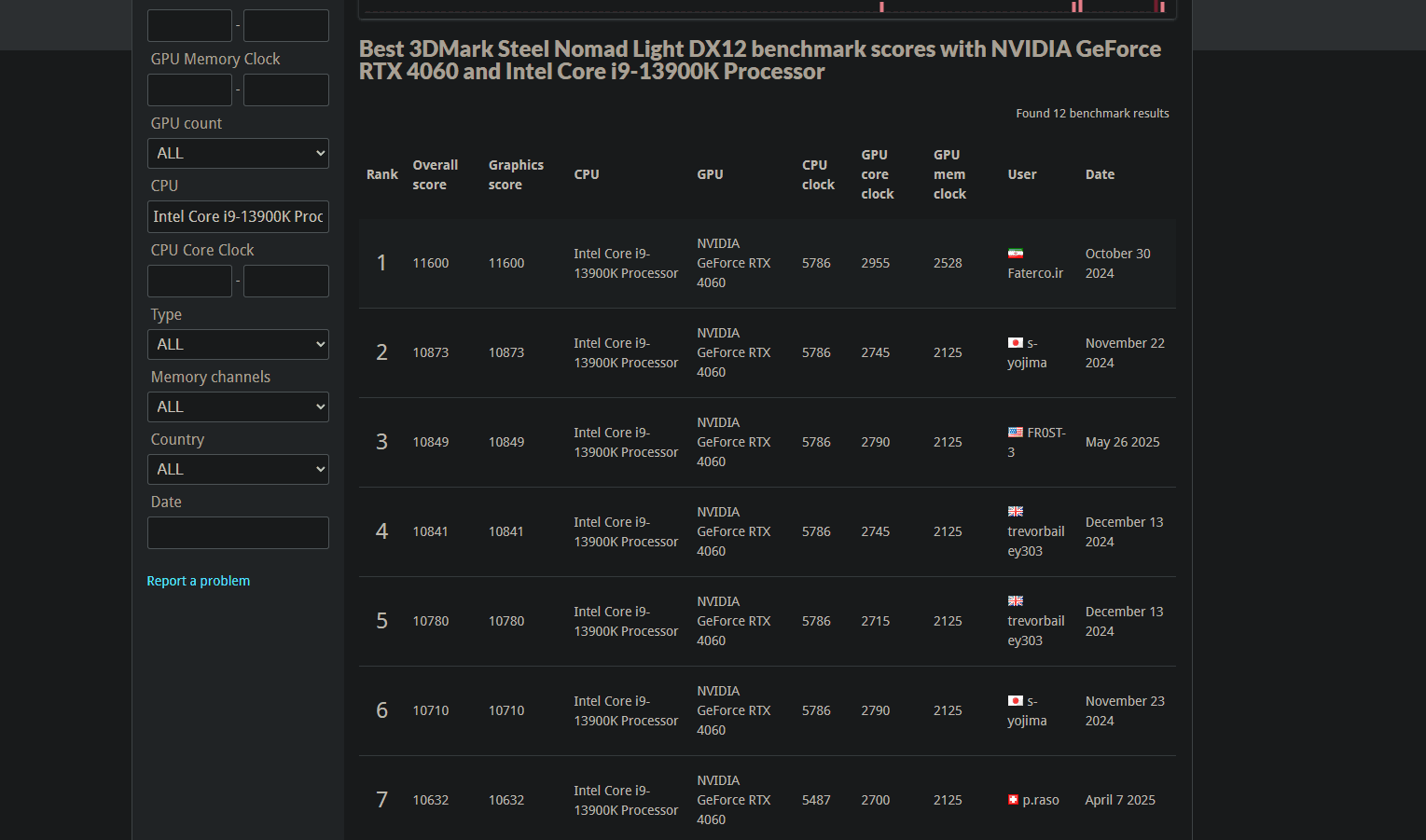Viewport: 1426px width, 840px height.
Task: Open the FROST-3 user link
Action: 1045,434
